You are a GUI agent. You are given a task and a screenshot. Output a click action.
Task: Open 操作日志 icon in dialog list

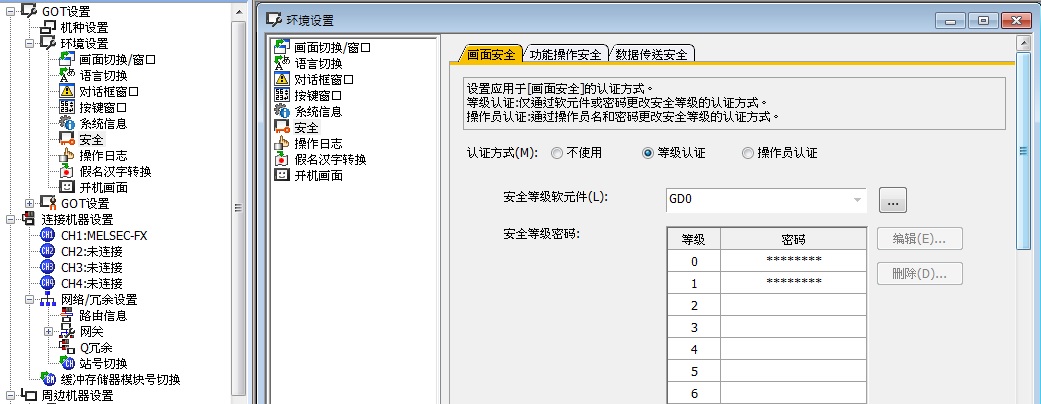pos(281,143)
